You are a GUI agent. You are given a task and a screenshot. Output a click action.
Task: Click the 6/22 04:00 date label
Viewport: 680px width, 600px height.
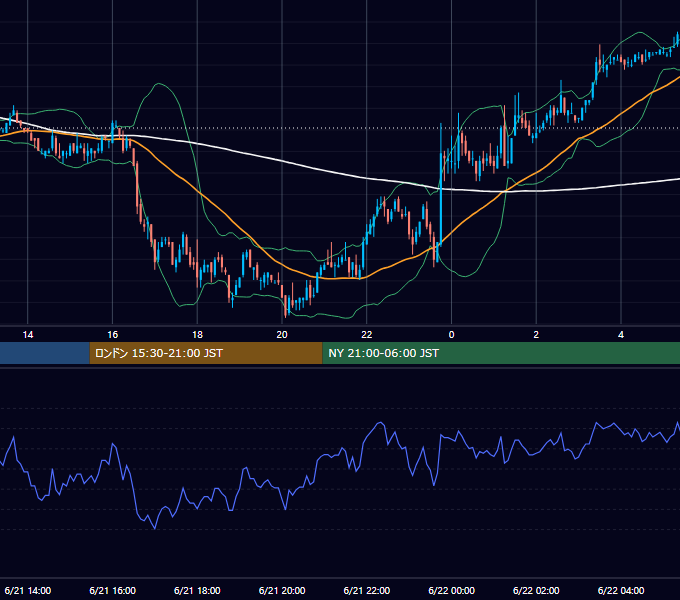click(x=621, y=590)
